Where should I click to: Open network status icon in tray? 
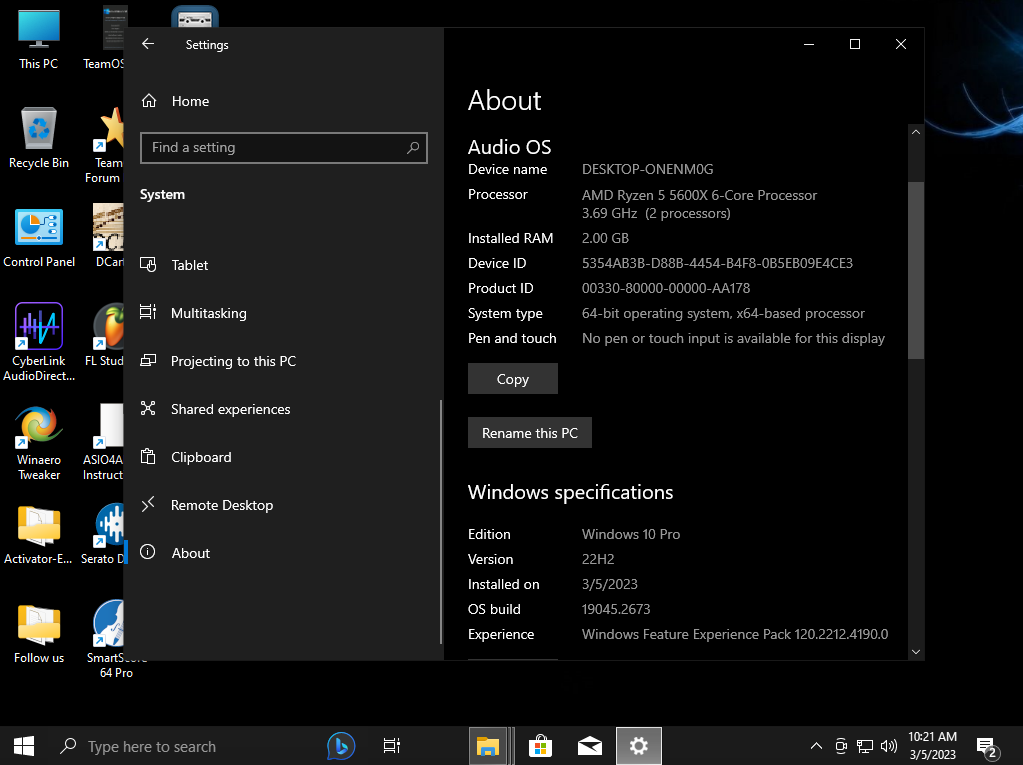(x=865, y=745)
